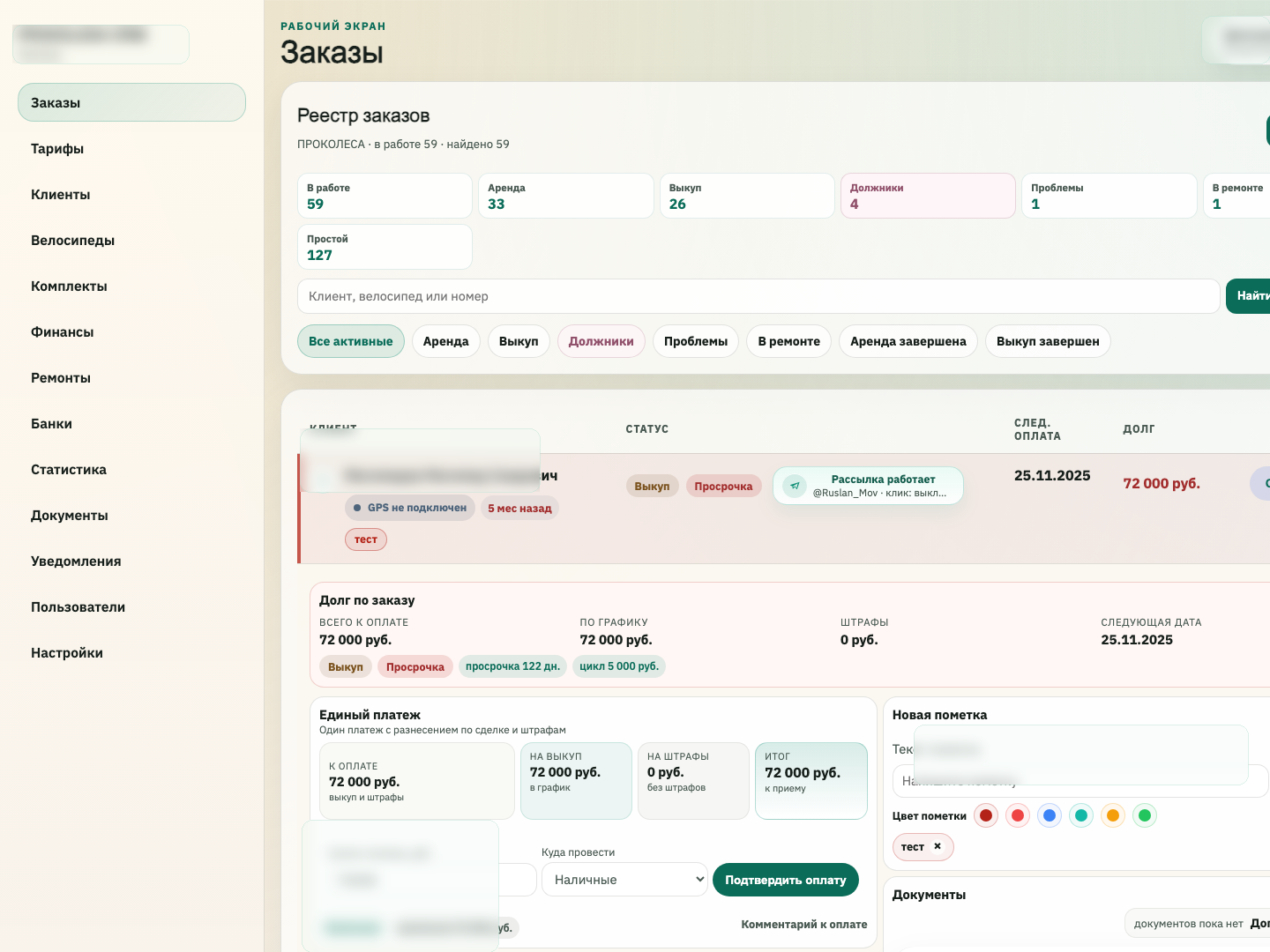
Task: Pick the teal note color
Action: coord(1081,815)
